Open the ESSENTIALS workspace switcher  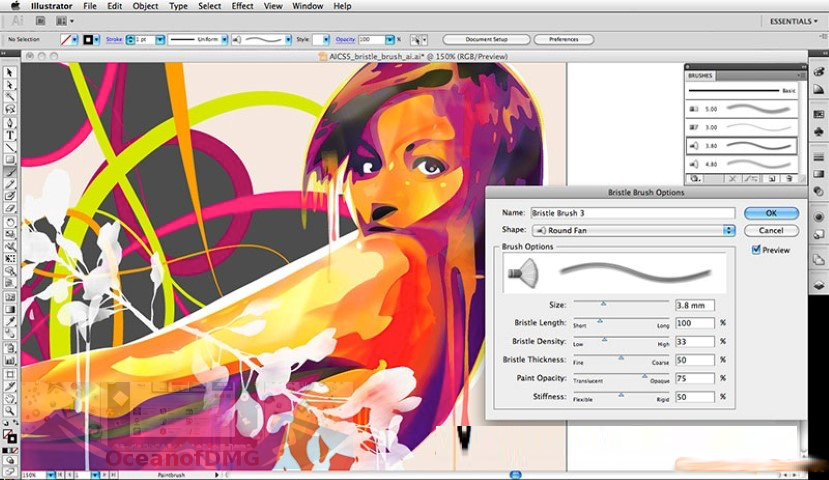[x=793, y=21]
